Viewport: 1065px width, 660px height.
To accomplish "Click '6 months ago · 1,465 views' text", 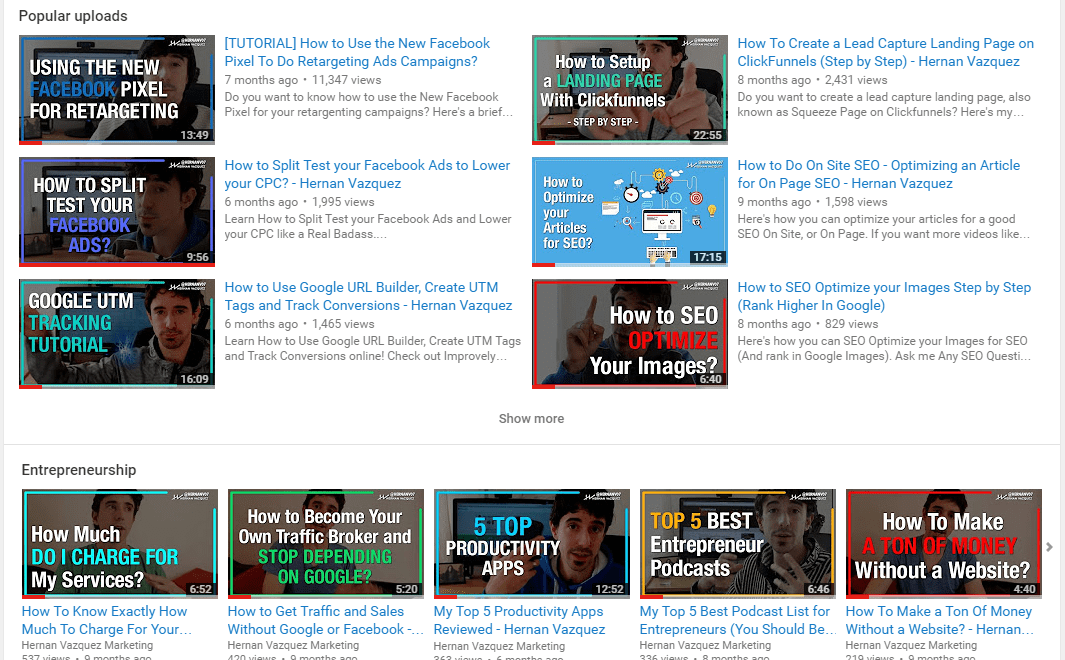I will (x=300, y=325).
